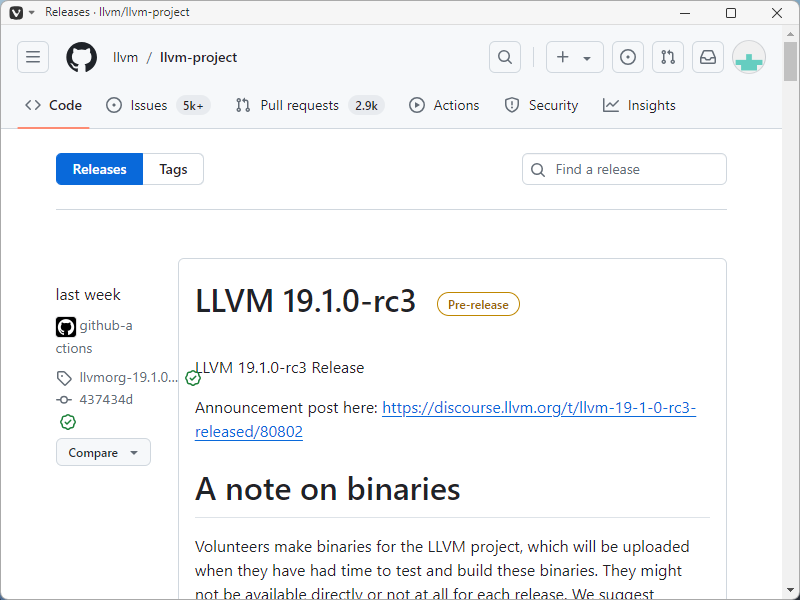This screenshot has width=800, height=600.
Task: Switch to the Insights tab
Action: 639,105
